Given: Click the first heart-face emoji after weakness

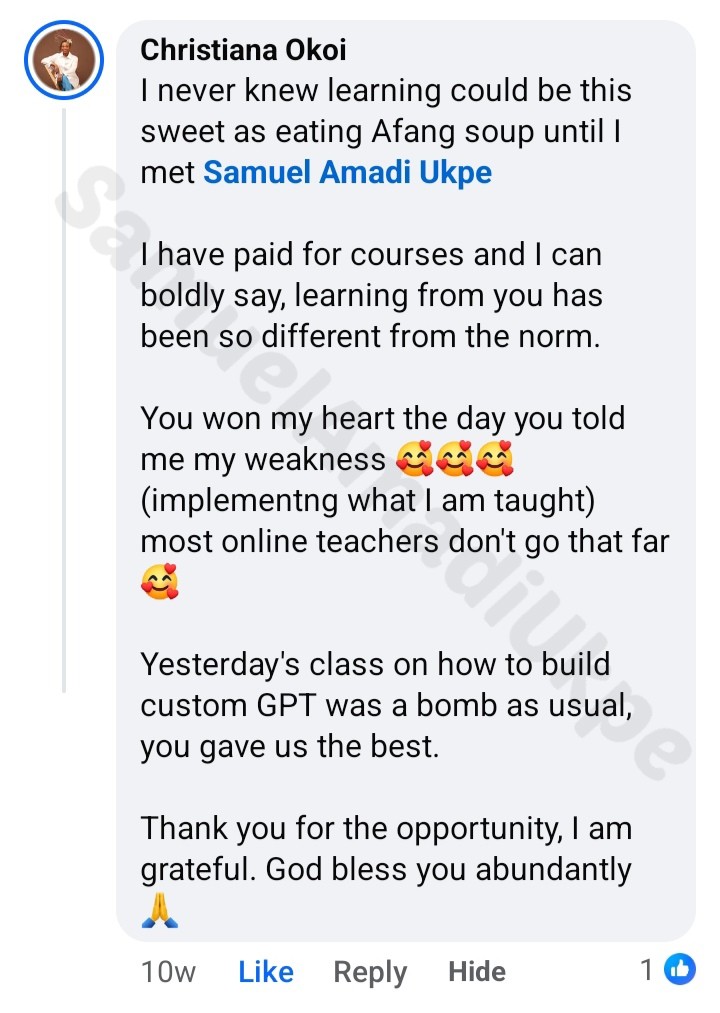Looking at the screenshot, I should pyautogui.click(x=414, y=459).
